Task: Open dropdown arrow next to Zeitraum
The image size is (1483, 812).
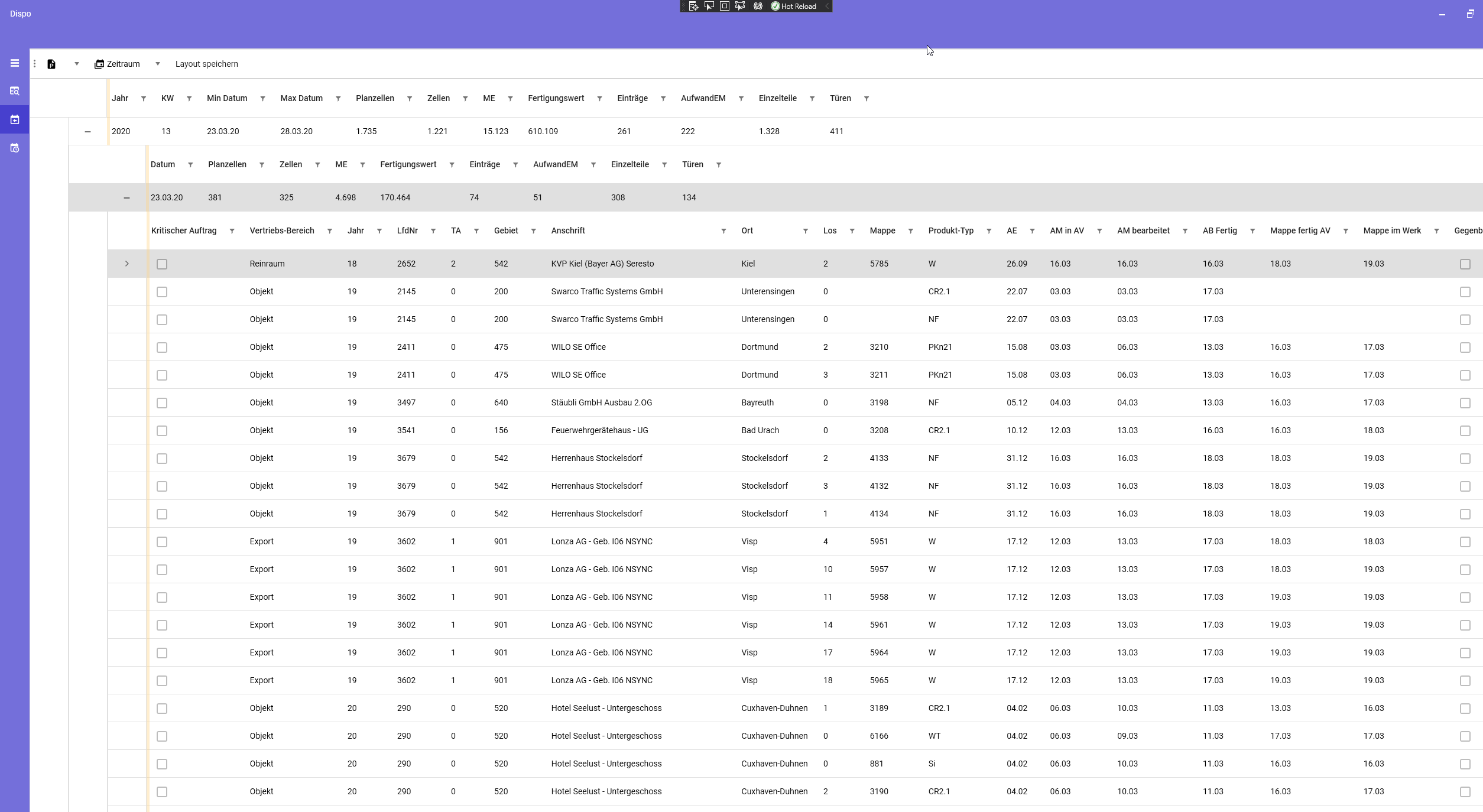Action: point(158,64)
